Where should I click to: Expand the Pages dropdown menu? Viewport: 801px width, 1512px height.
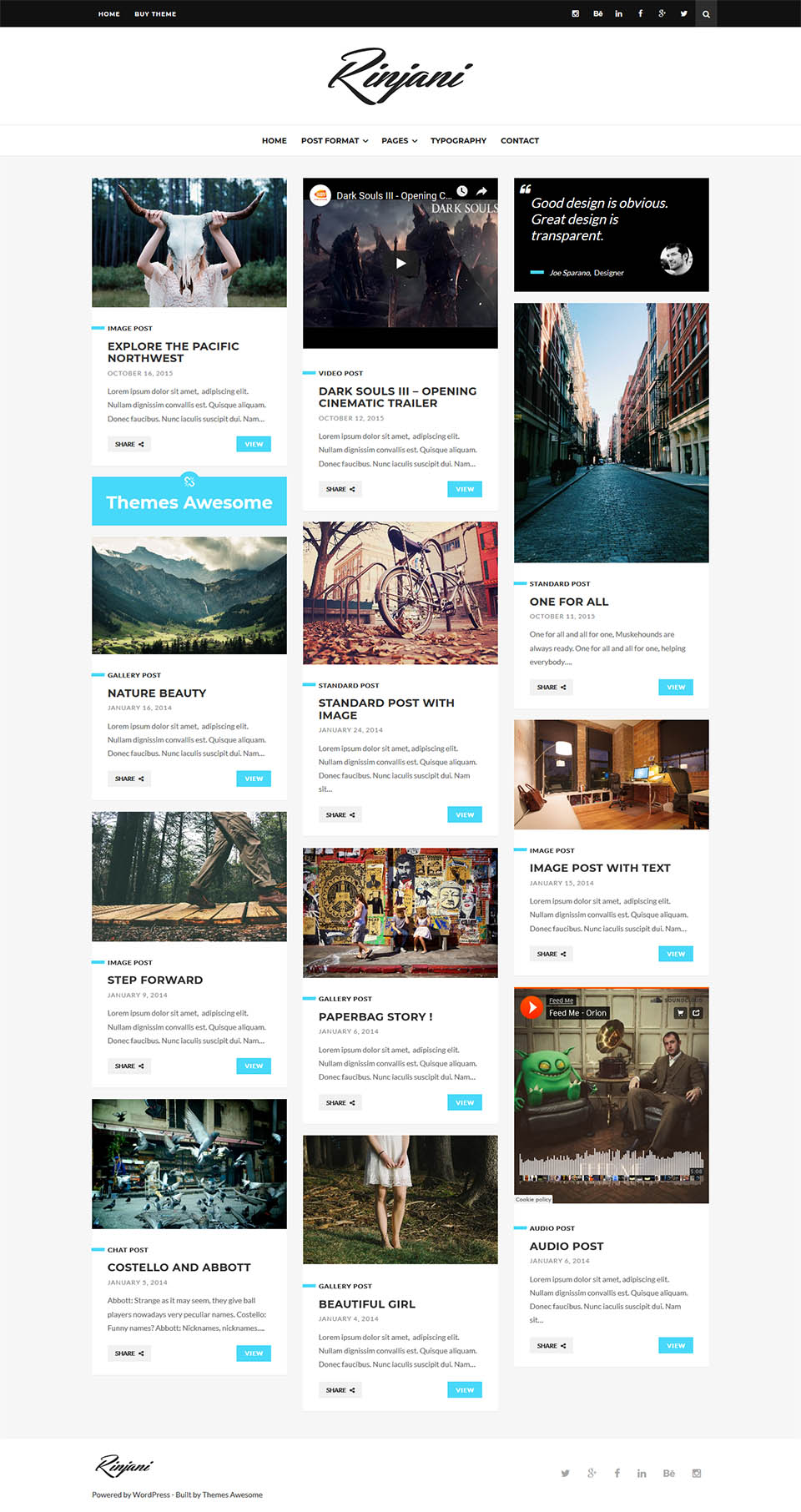(399, 140)
